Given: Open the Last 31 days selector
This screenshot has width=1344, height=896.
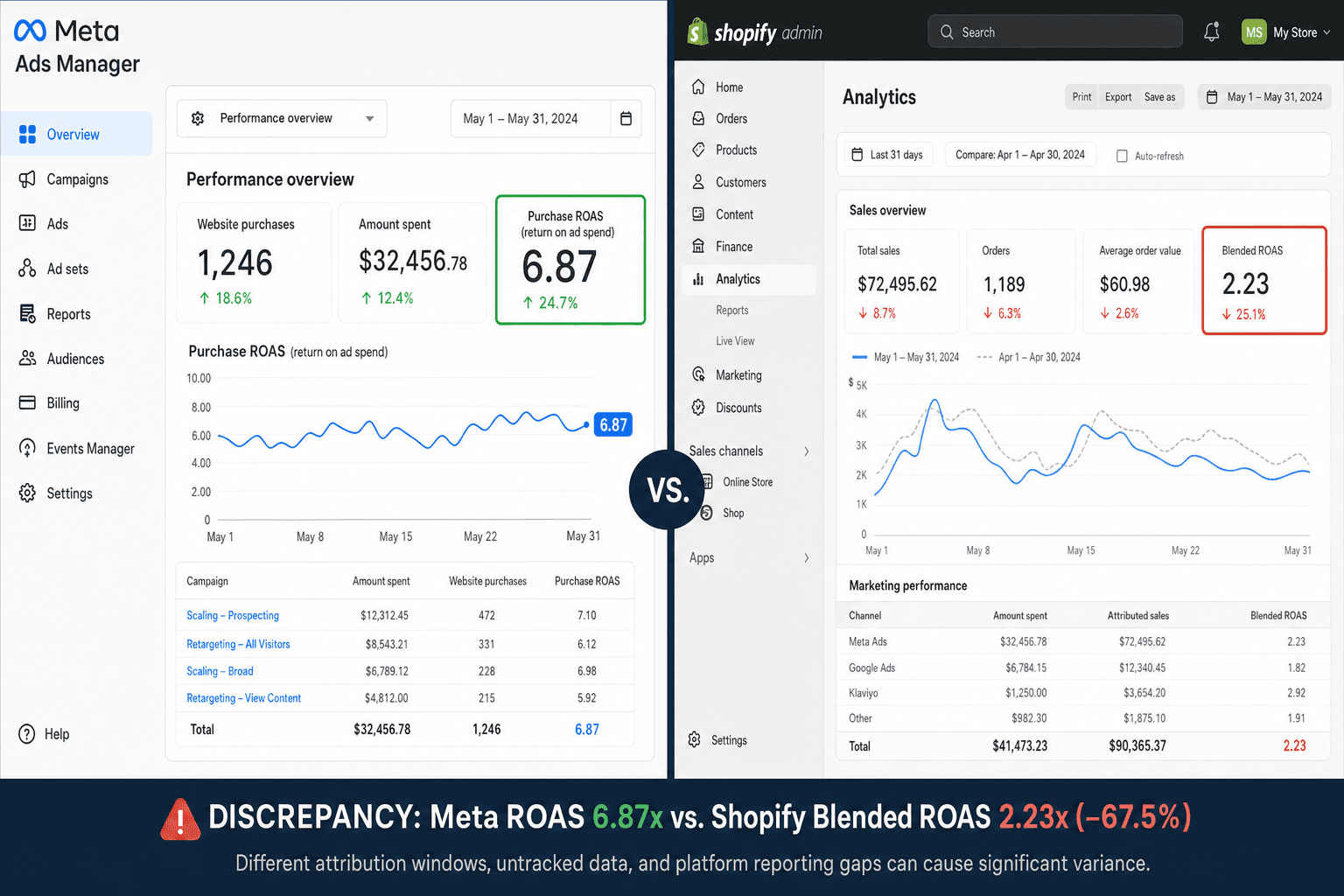Looking at the screenshot, I should (888, 155).
